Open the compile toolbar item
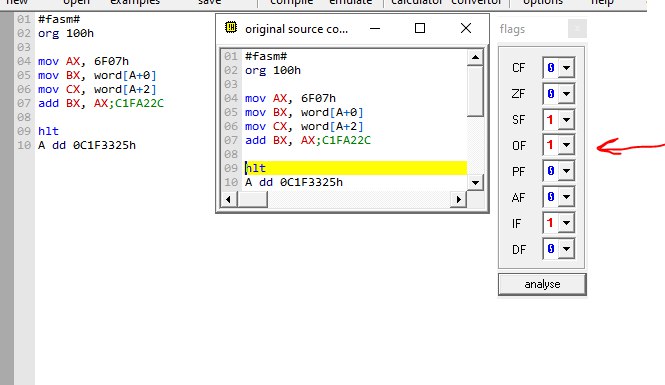Viewport: 665px width, 385px height. (292, 2)
